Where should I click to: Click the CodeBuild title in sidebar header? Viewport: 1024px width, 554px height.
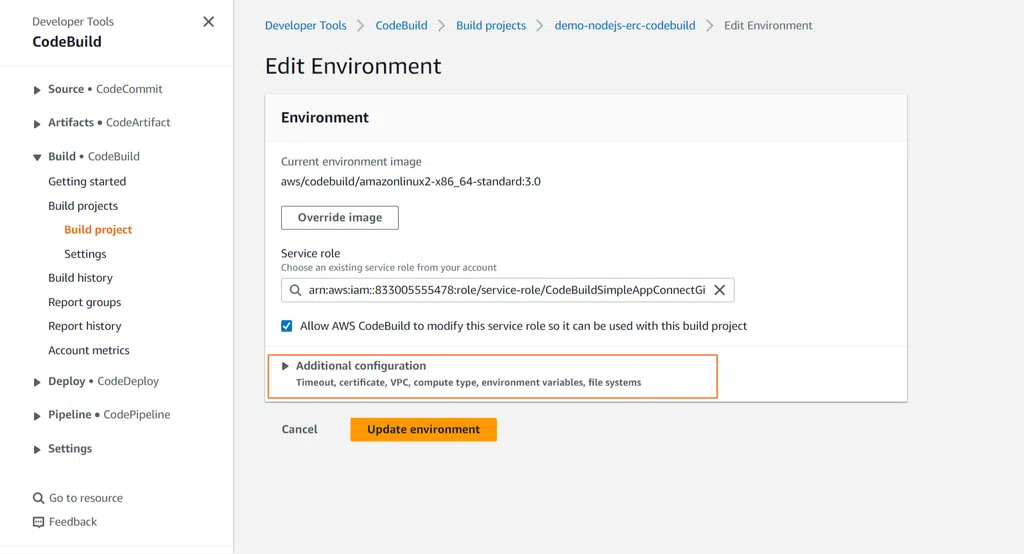67,42
